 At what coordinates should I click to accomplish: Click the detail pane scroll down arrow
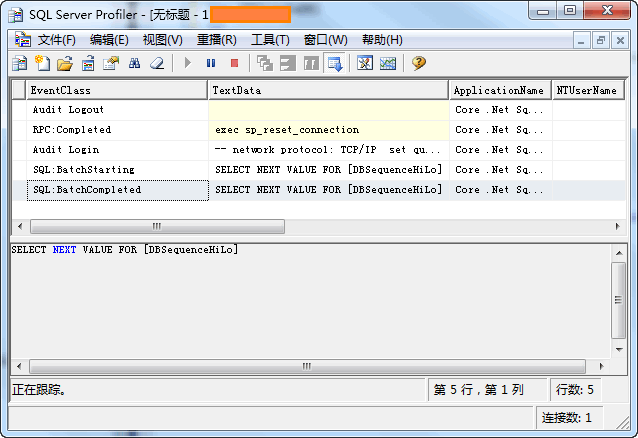point(619,350)
